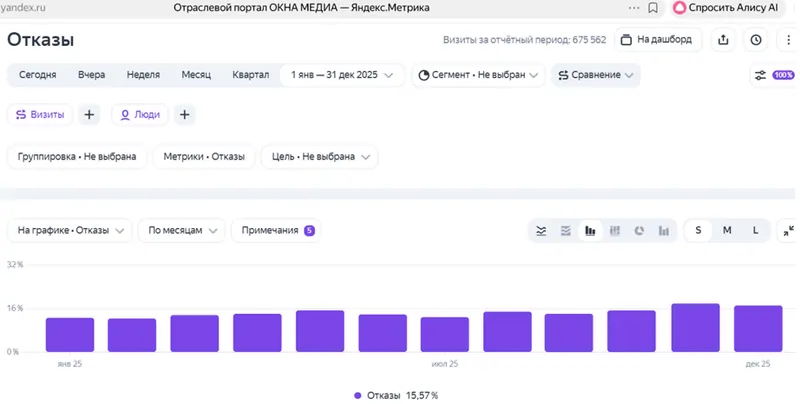Select the Квартал period tab
800x404 pixels.
251,74
